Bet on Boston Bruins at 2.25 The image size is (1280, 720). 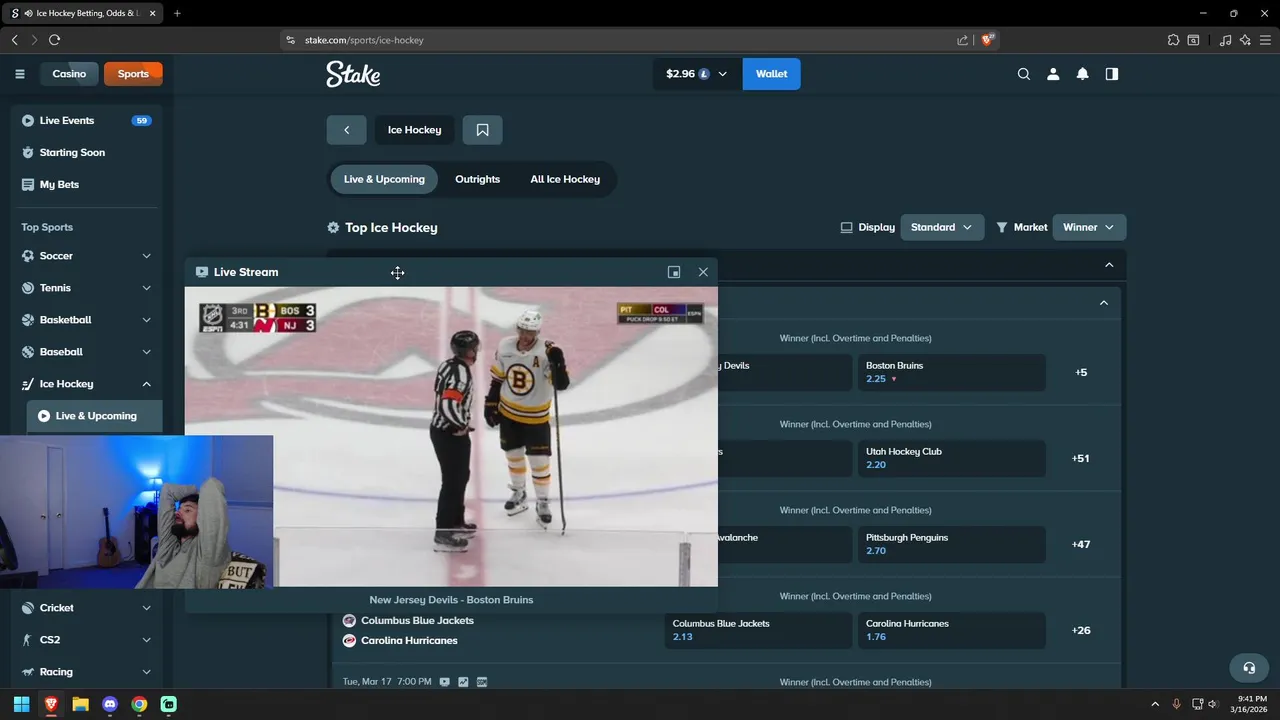[x=951, y=372]
